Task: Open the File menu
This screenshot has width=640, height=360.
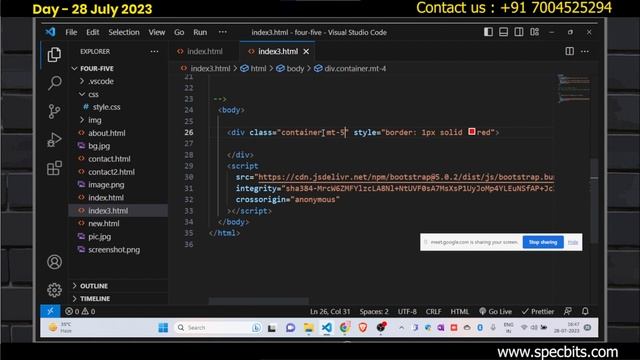Action: pyautogui.click(x=71, y=32)
